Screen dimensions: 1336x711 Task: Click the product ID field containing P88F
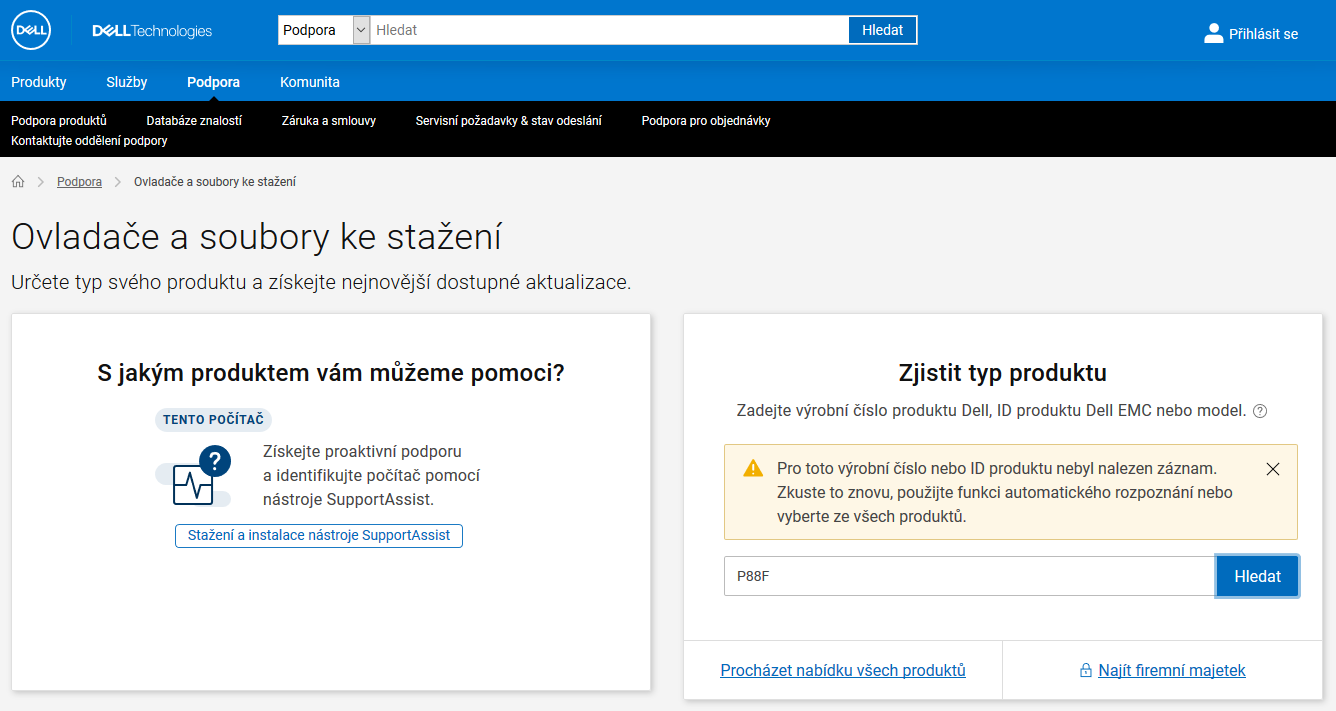tap(969, 576)
